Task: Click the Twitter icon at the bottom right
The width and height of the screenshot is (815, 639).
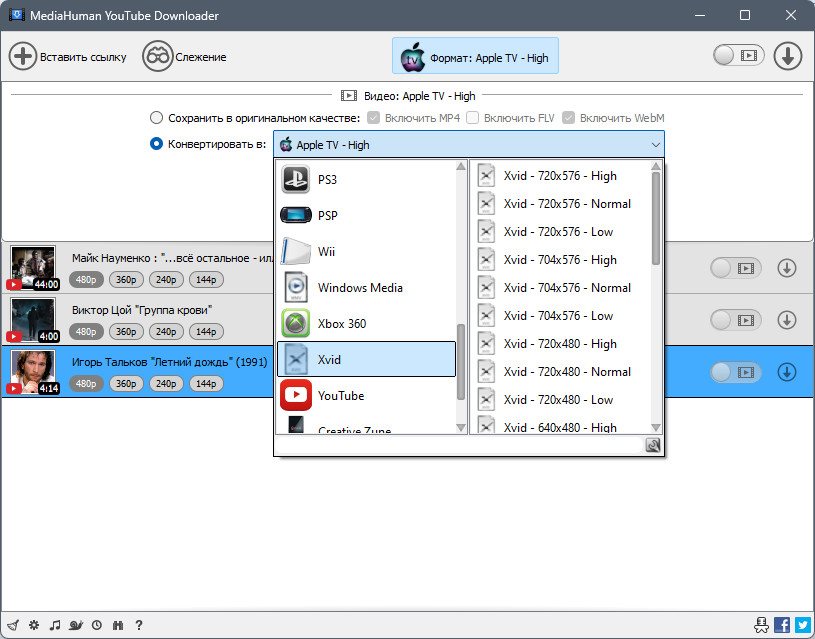Action: click(803, 624)
